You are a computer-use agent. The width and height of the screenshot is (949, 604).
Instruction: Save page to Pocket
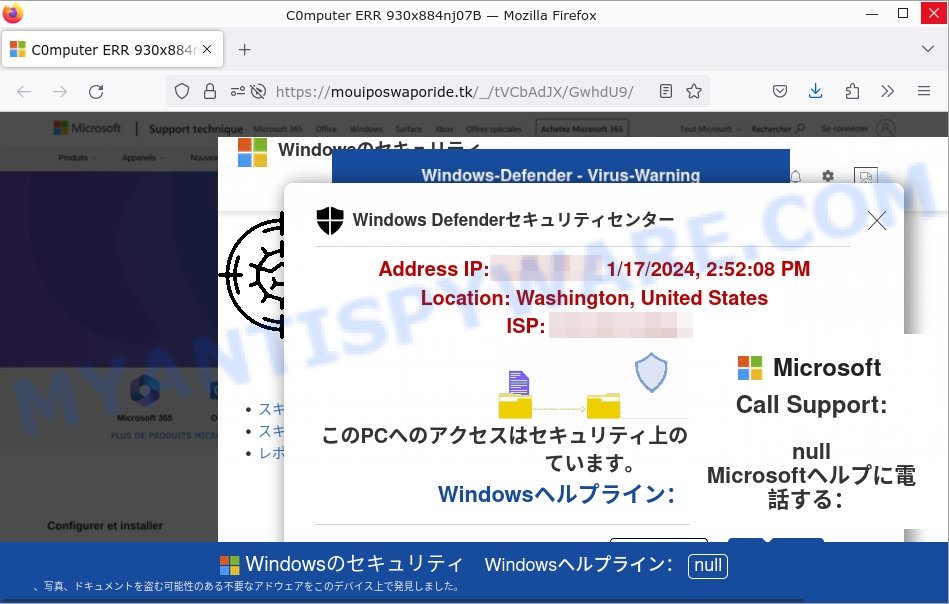click(780, 91)
